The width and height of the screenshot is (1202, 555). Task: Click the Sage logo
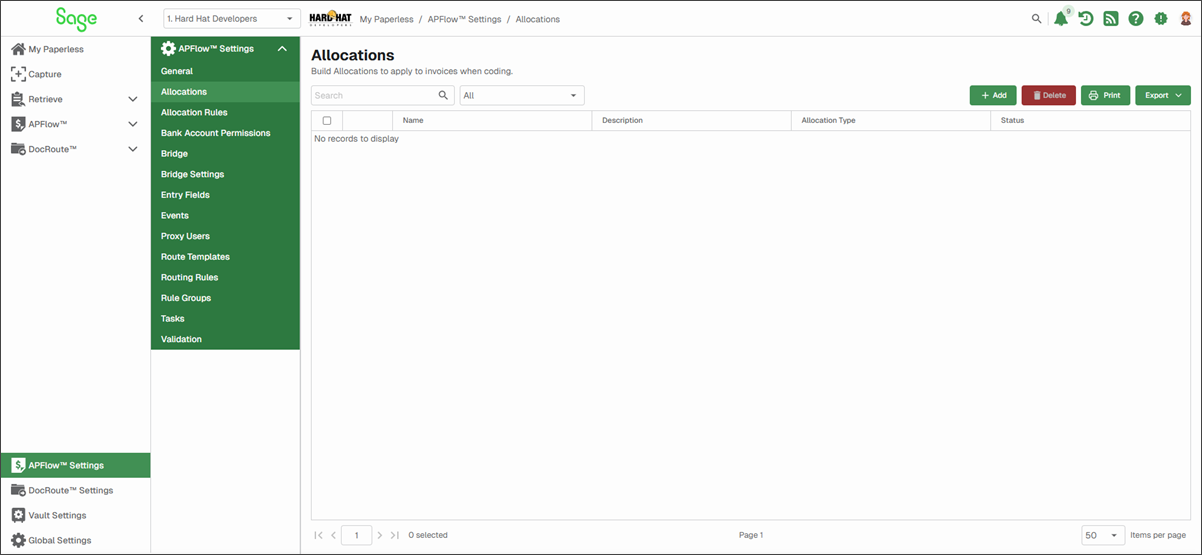click(76, 18)
